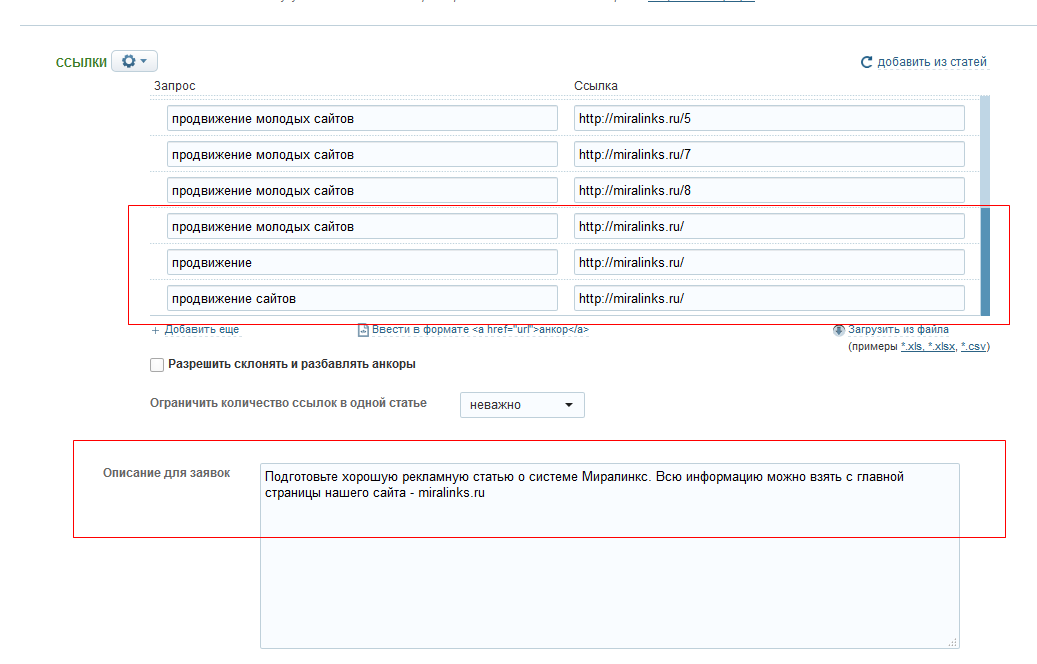The image size is (1037, 664).
Task: Click Загрузить из файла link
Action: pyautogui.click(x=898, y=329)
